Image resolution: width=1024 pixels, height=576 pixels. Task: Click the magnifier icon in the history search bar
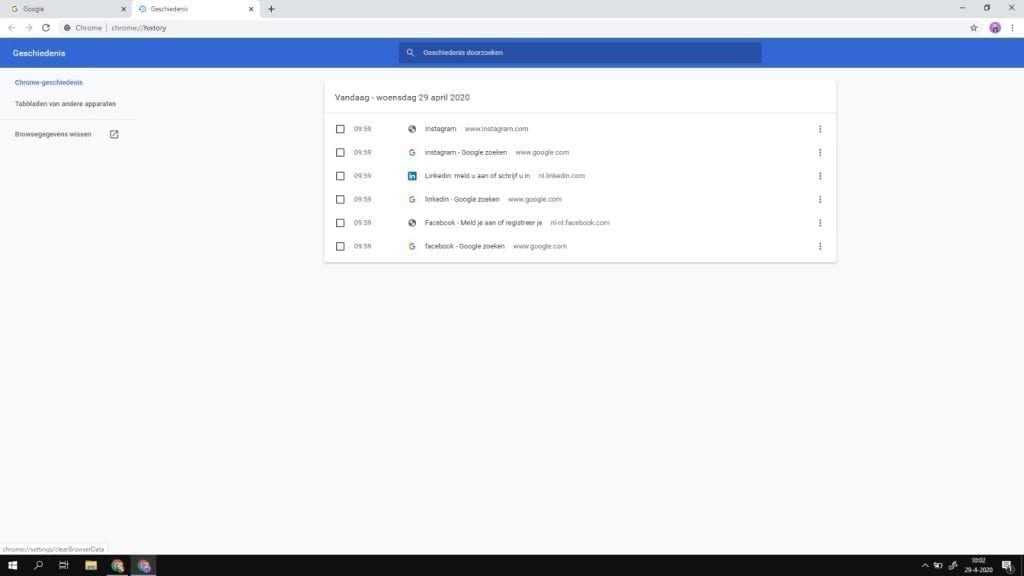tap(410, 53)
